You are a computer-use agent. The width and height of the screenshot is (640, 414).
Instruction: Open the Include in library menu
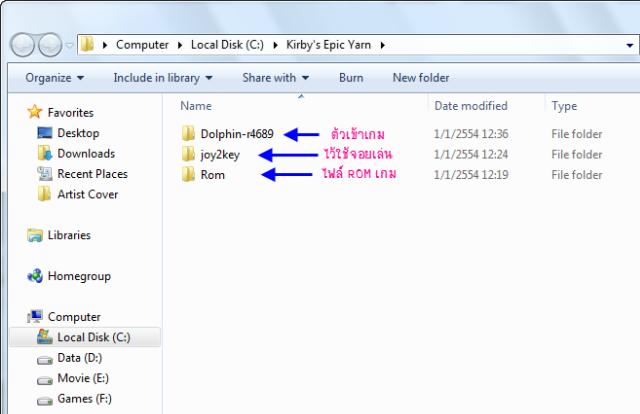coord(163,78)
